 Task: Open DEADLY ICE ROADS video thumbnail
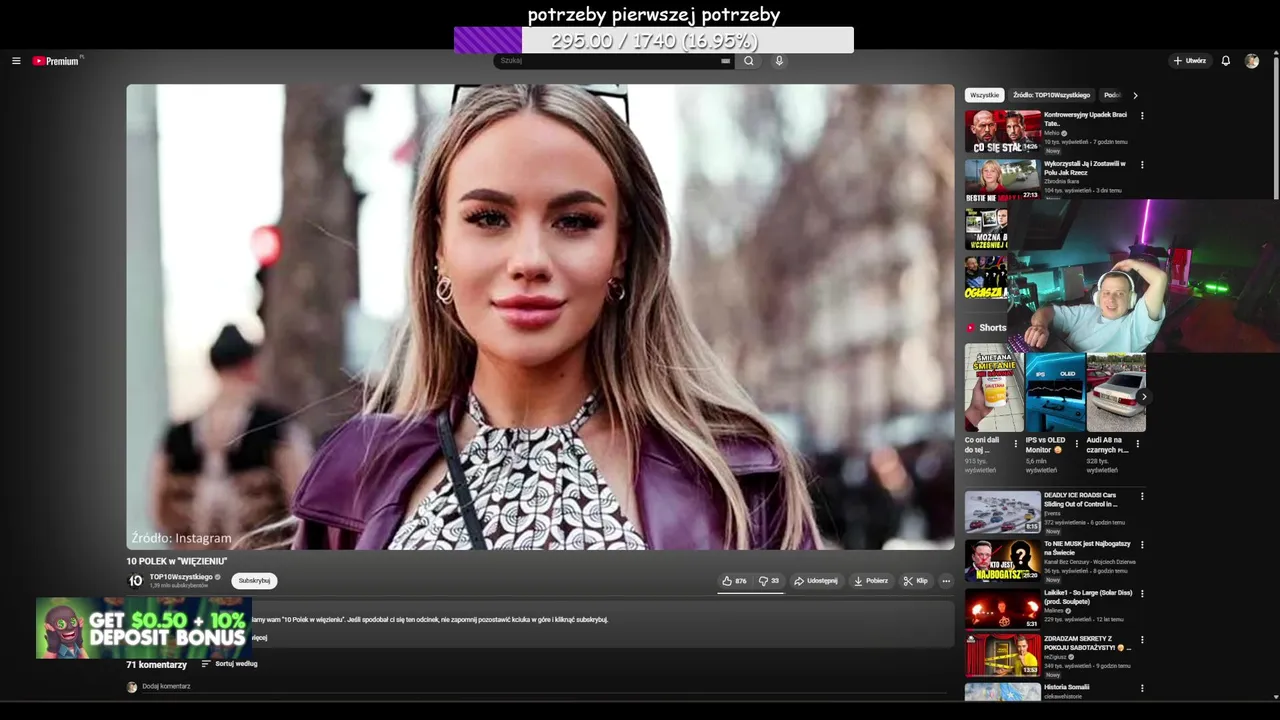(1002, 511)
